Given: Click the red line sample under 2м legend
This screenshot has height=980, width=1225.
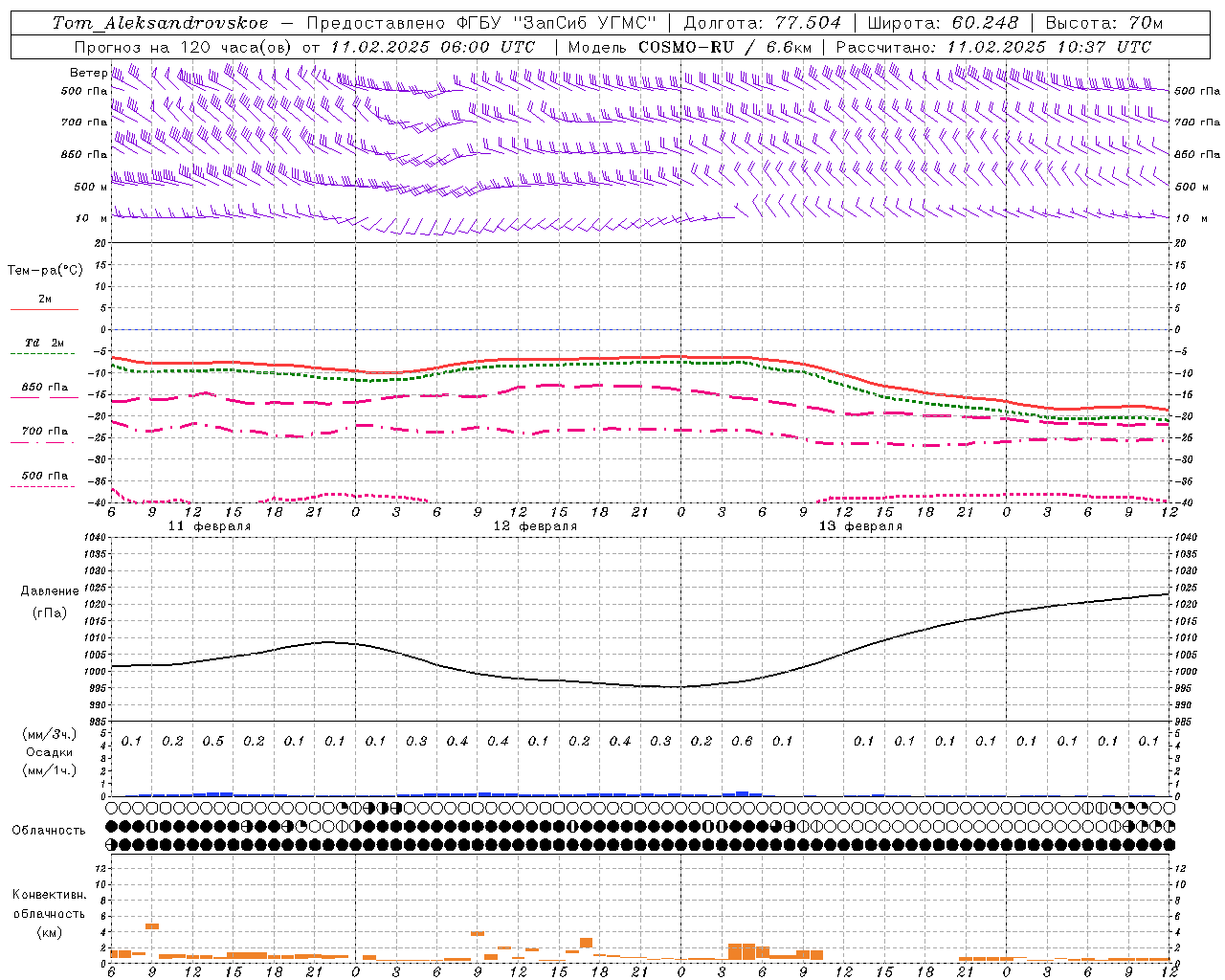Looking at the screenshot, I should coord(44,310).
